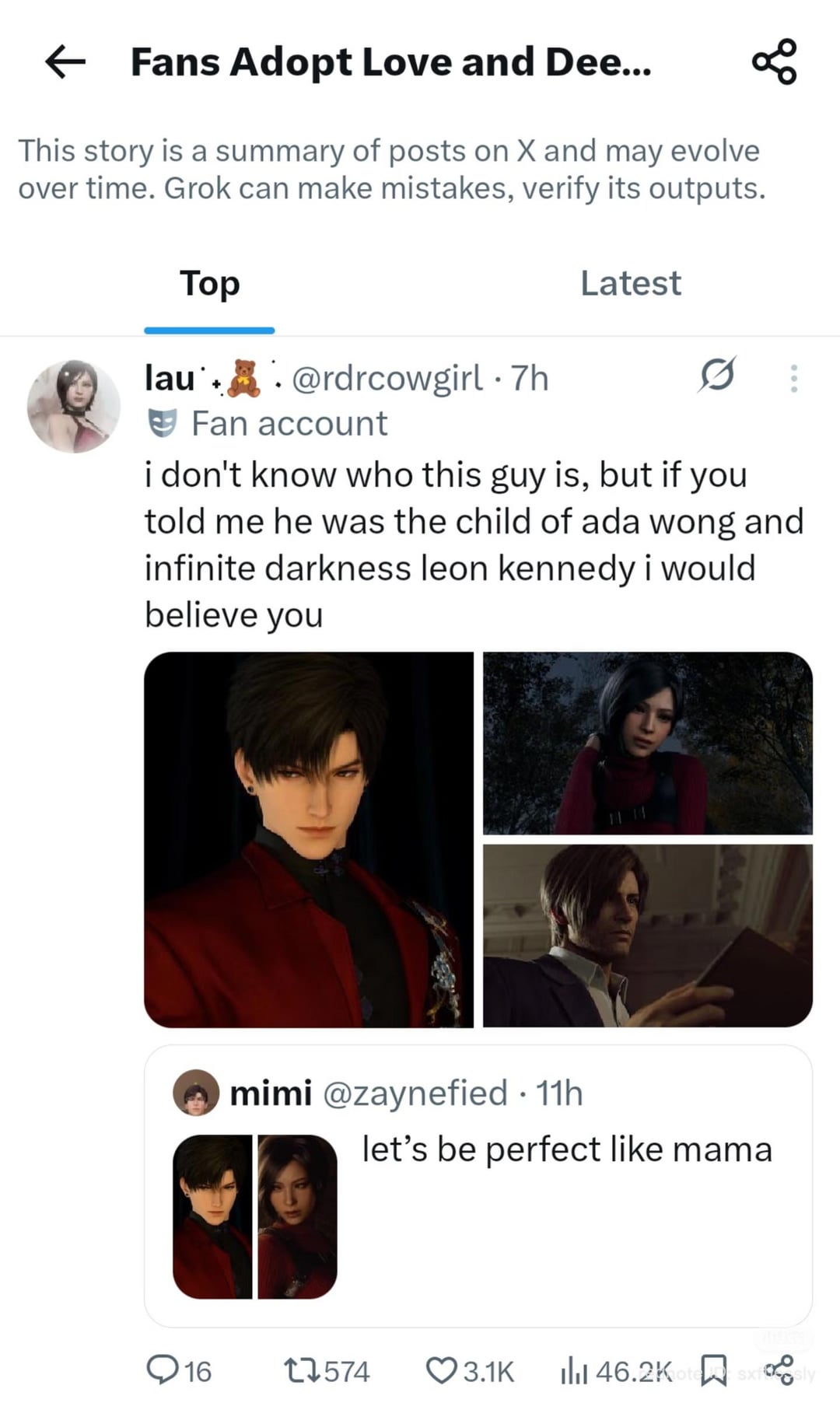The width and height of the screenshot is (840, 1403).
Task: Open the large red-jacket character image
Action: click(309, 840)
